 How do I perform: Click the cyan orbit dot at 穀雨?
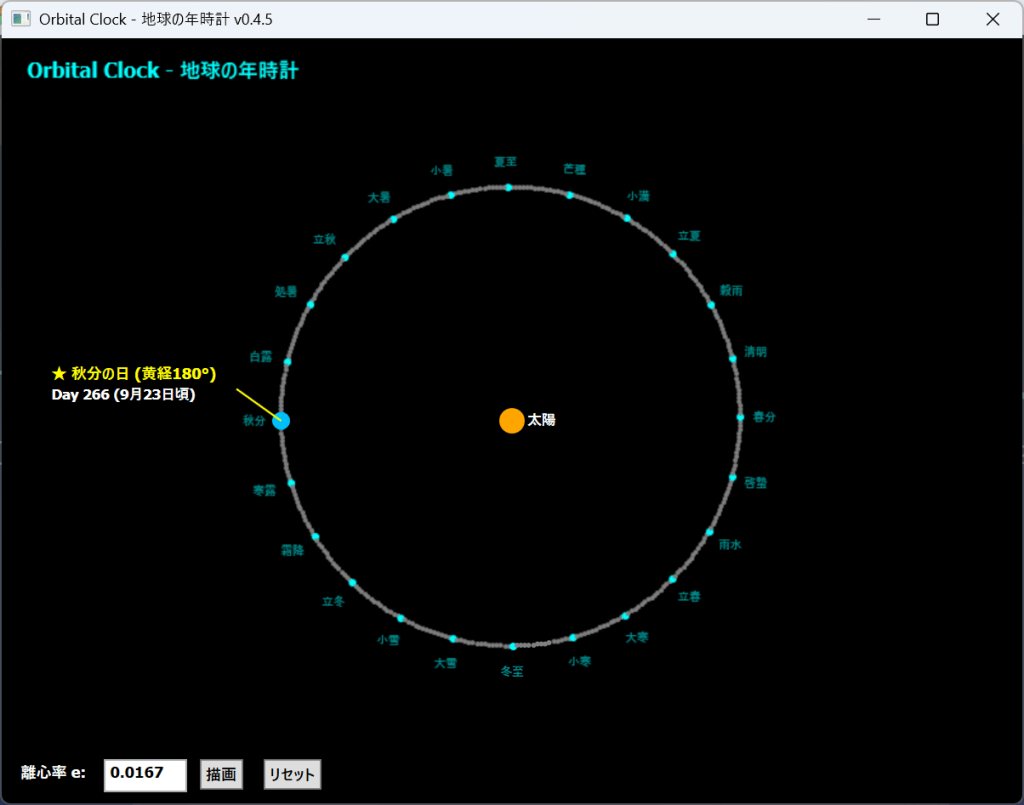click(x=711, y=305)
